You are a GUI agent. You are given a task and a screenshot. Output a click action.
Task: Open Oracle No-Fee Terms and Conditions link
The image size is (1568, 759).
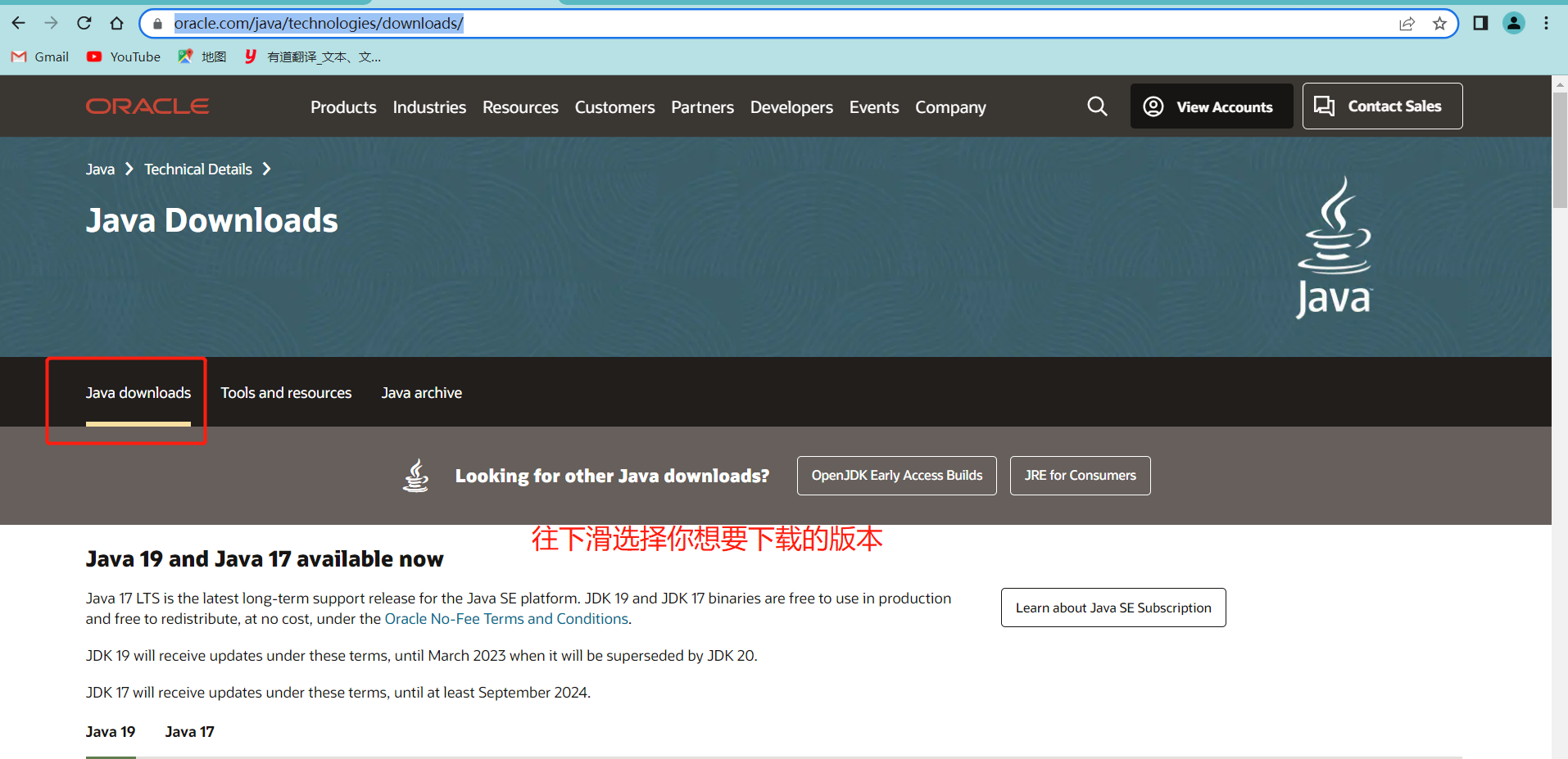[x=506, y=619]
